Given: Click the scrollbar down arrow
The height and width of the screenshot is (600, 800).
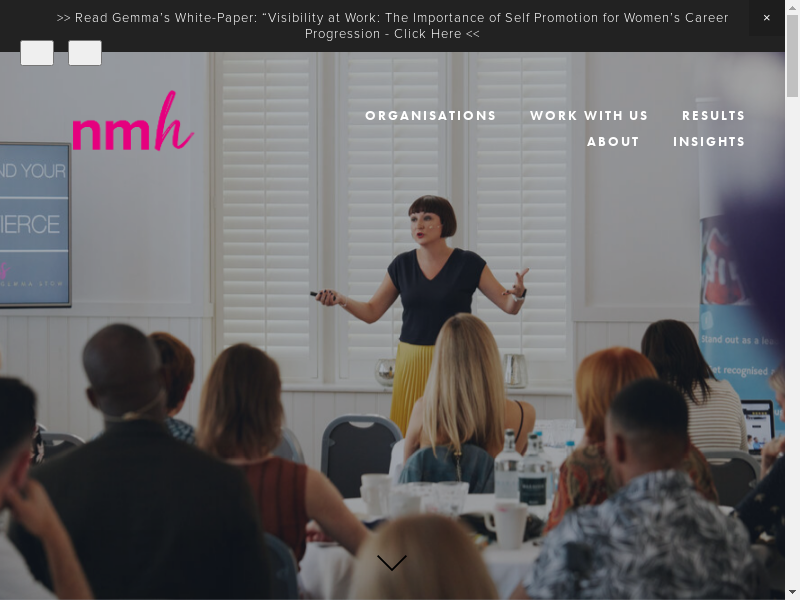Looking at the screenshot, I should point(792,594).
